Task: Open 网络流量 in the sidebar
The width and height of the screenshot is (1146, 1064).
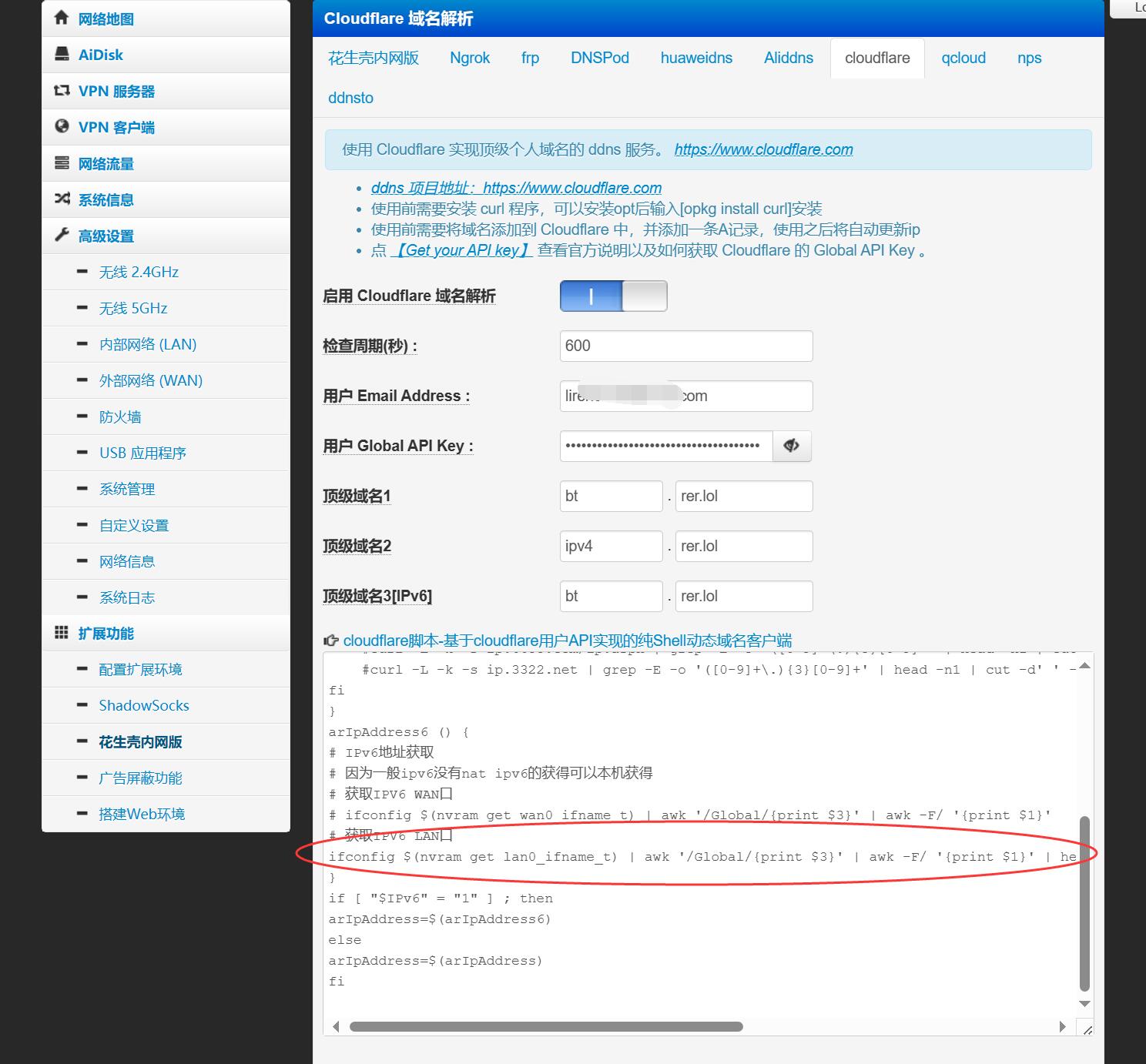Action: click(x=166, y=163)
